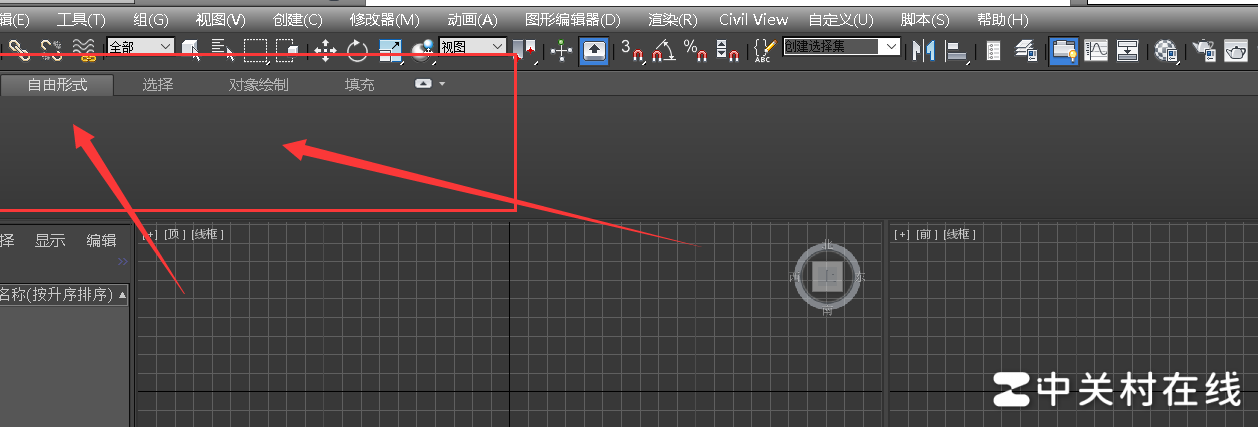
Task: Click Edit Named Selection Sets icon
Action: [765, 49]
